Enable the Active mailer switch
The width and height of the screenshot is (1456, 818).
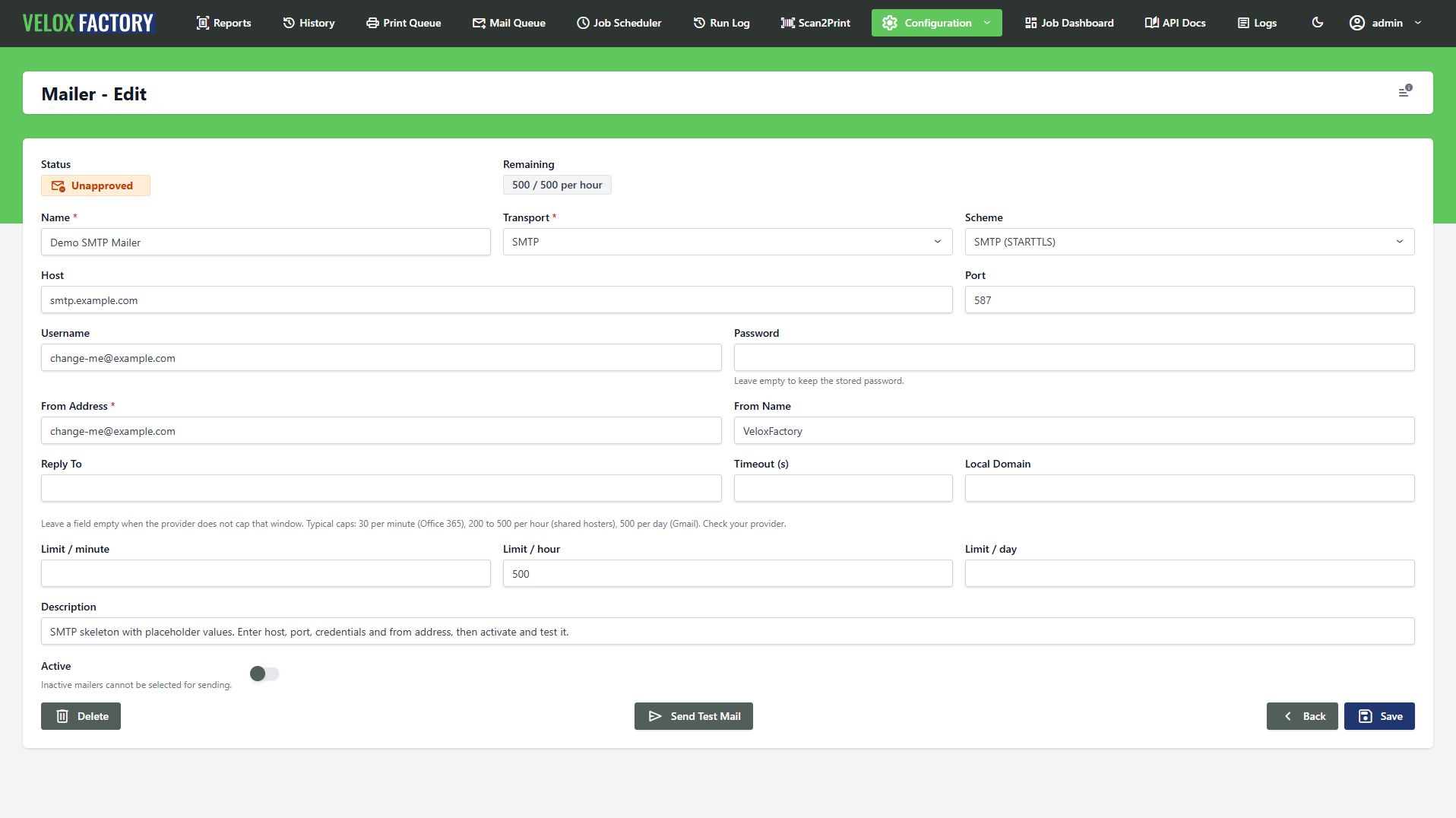[264, 674]
